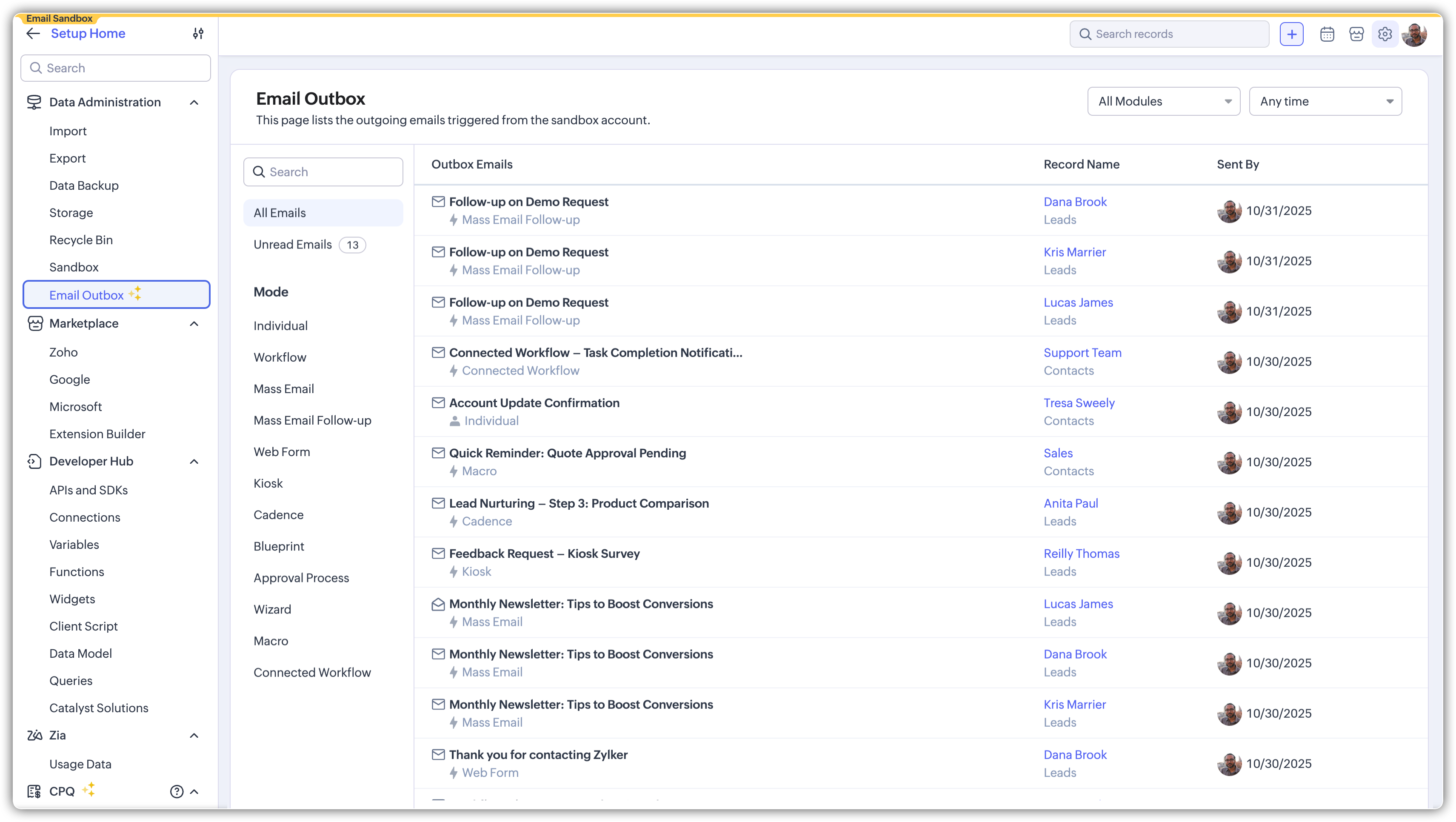Open the marketplace store icon in top bar
Image resolution: width=1456 pixels, height=822 pixels.
[x=1356, y=34]
